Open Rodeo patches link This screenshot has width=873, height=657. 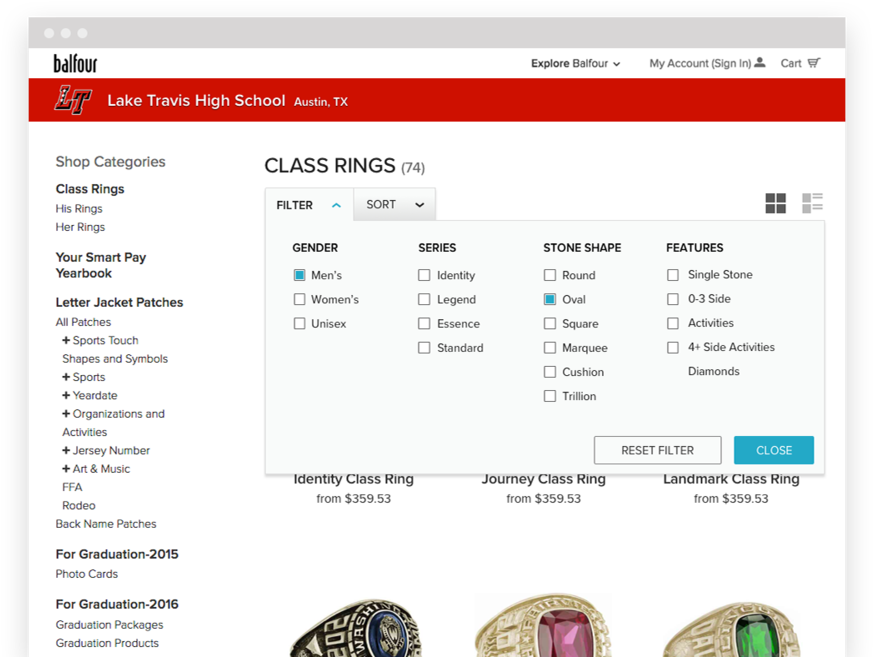tap(79, 506)
